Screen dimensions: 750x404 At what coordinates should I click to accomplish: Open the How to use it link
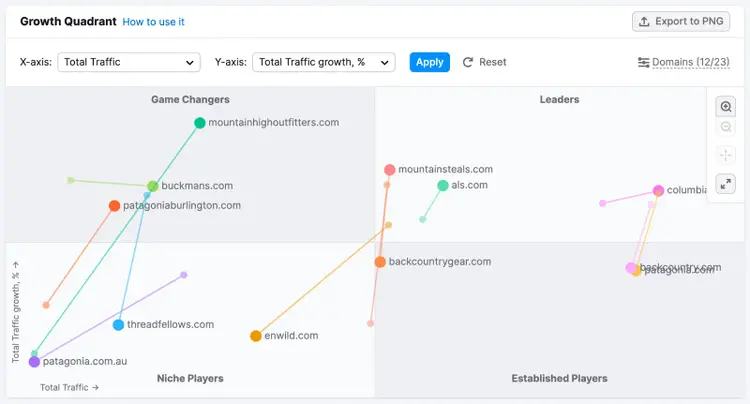tap(153, 22)
